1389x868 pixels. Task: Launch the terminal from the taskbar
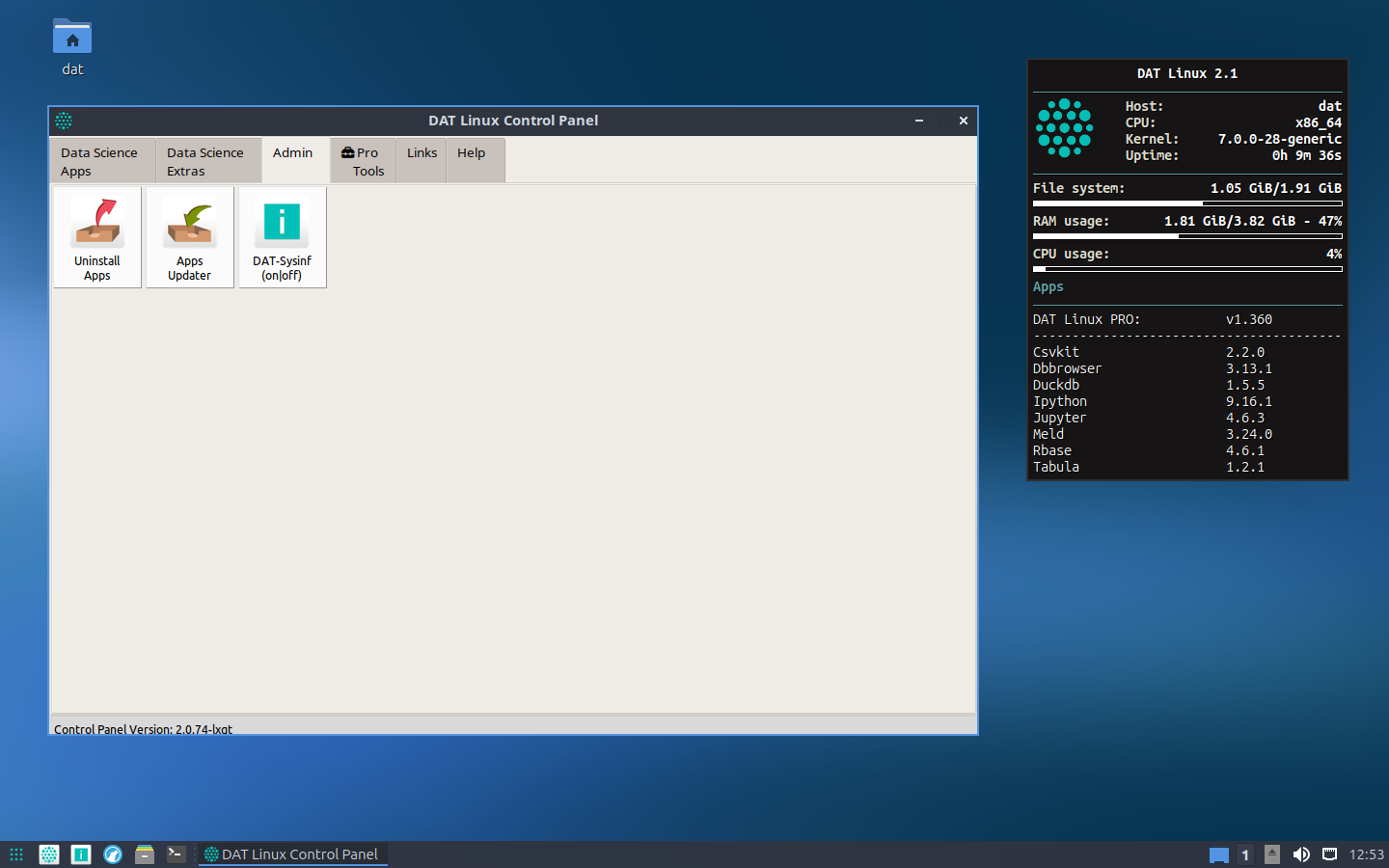(x=176, y=854)
